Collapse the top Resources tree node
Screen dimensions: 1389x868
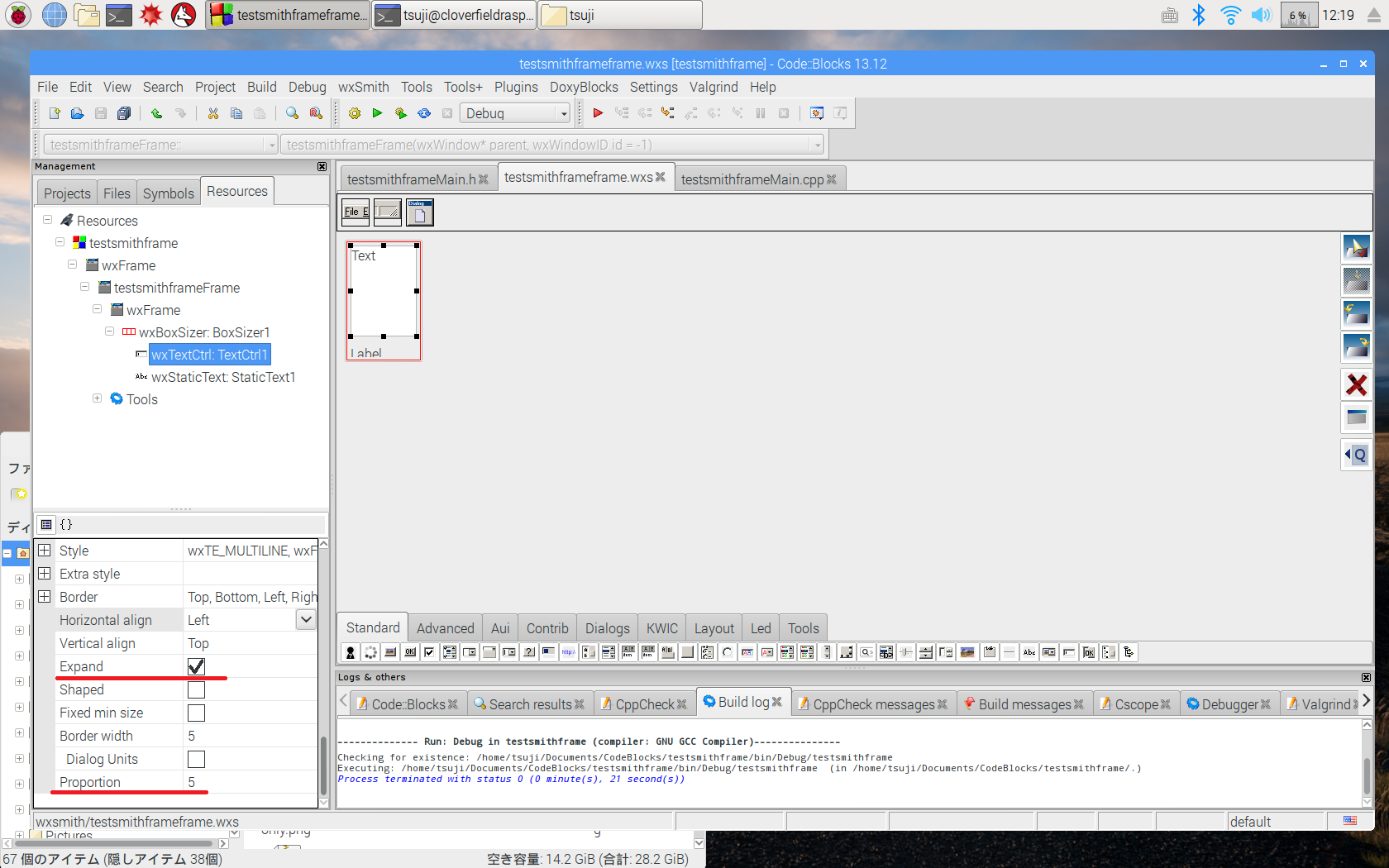pyautogui.click(x=47, y=220)
